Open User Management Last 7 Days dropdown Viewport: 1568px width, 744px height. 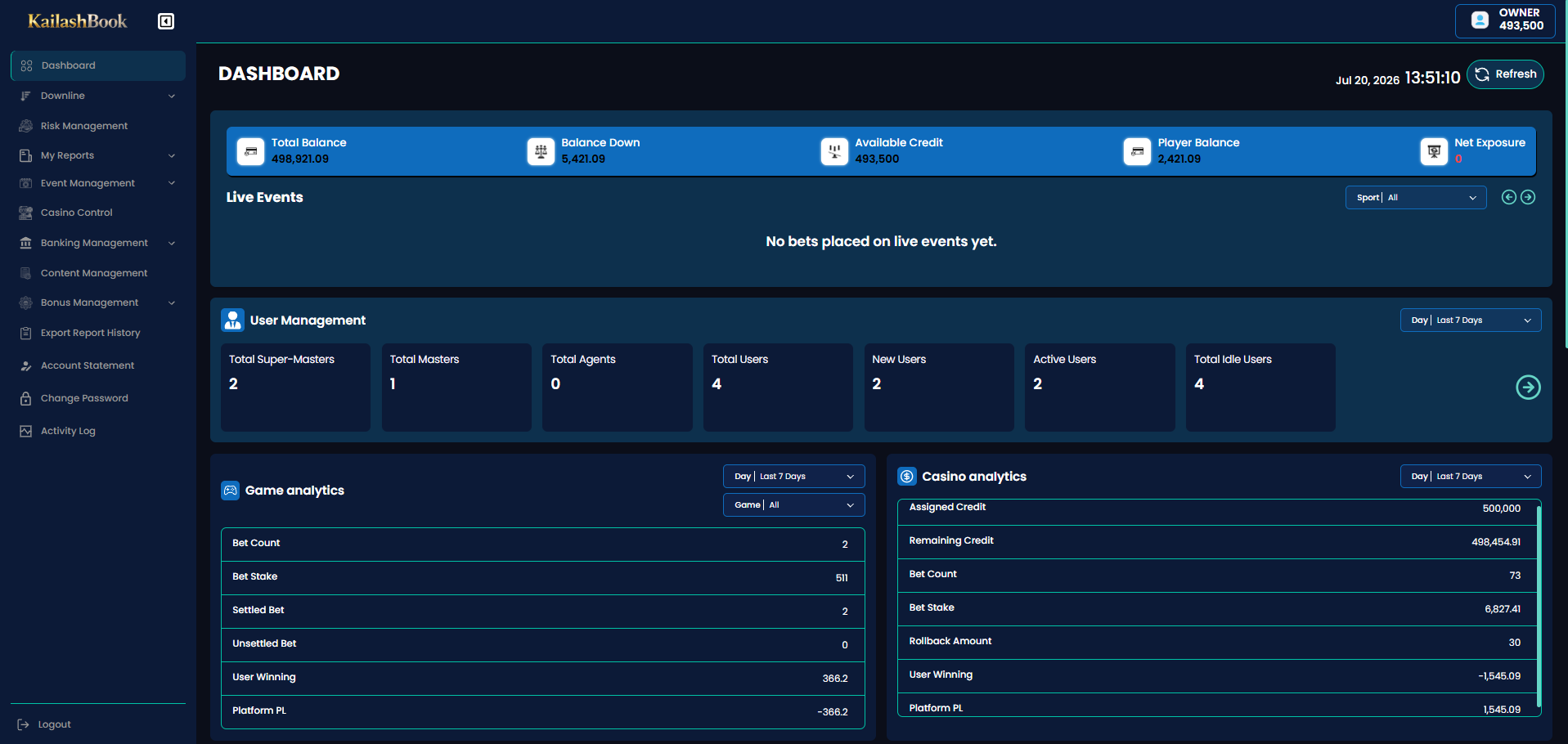pos(1471,320)
